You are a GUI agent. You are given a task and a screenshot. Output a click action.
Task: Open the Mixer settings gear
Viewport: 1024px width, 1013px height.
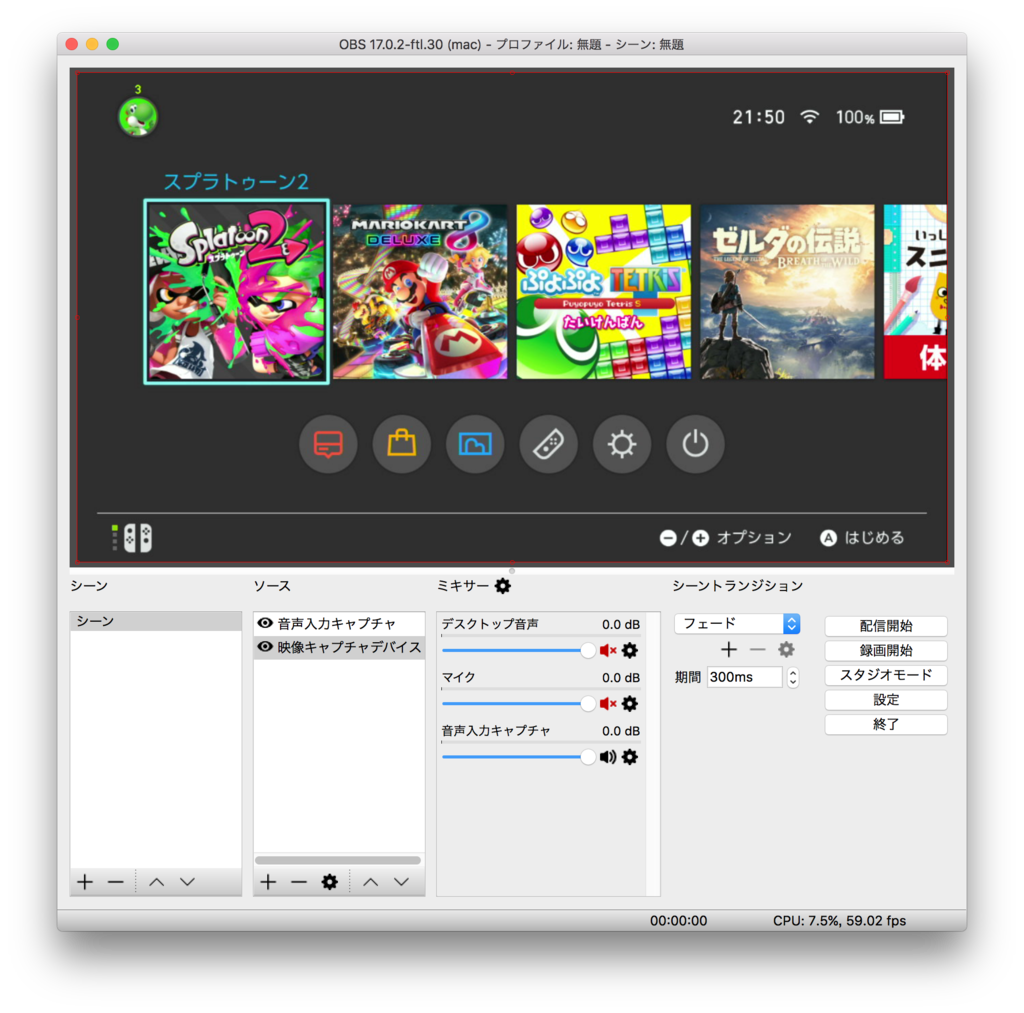click(x=502, y=586)
